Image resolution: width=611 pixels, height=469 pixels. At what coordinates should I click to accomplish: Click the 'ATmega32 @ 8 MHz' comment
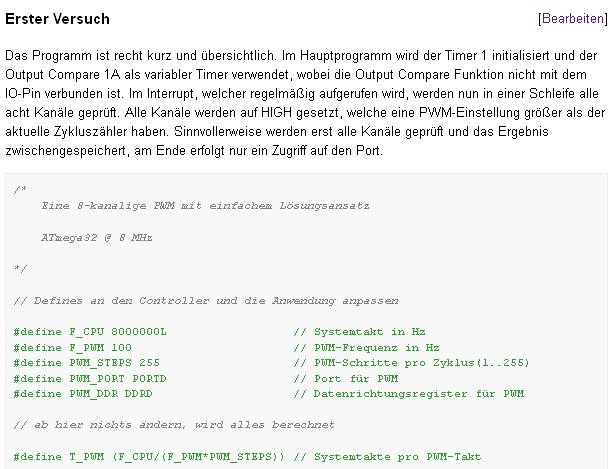[x=97, y=238]
